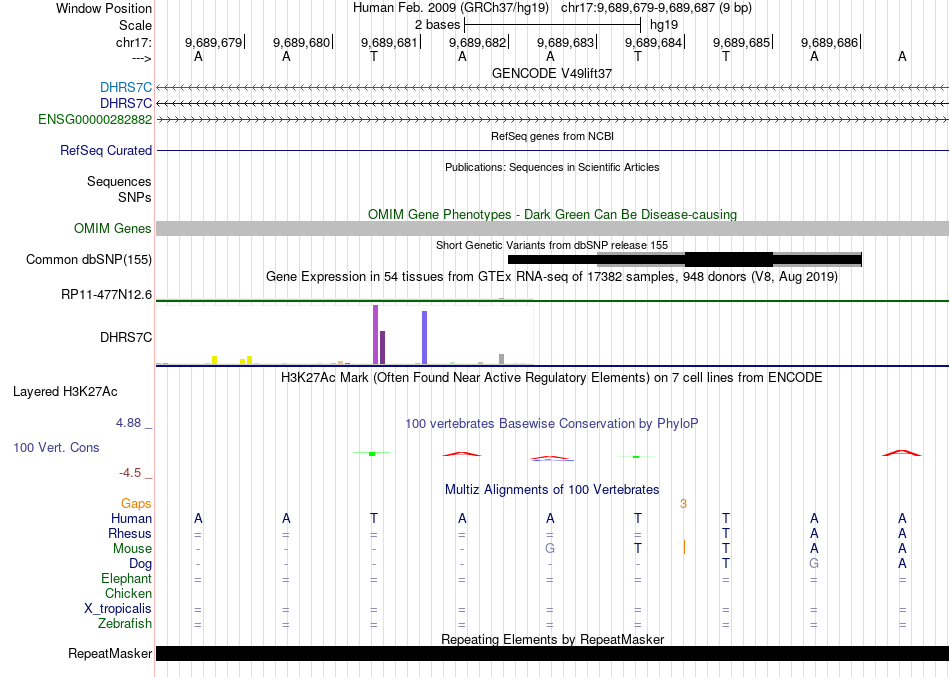Open the RefSeq genes from NCBI title
This screenshot has height=677, width=950.
tap(552, 136)
